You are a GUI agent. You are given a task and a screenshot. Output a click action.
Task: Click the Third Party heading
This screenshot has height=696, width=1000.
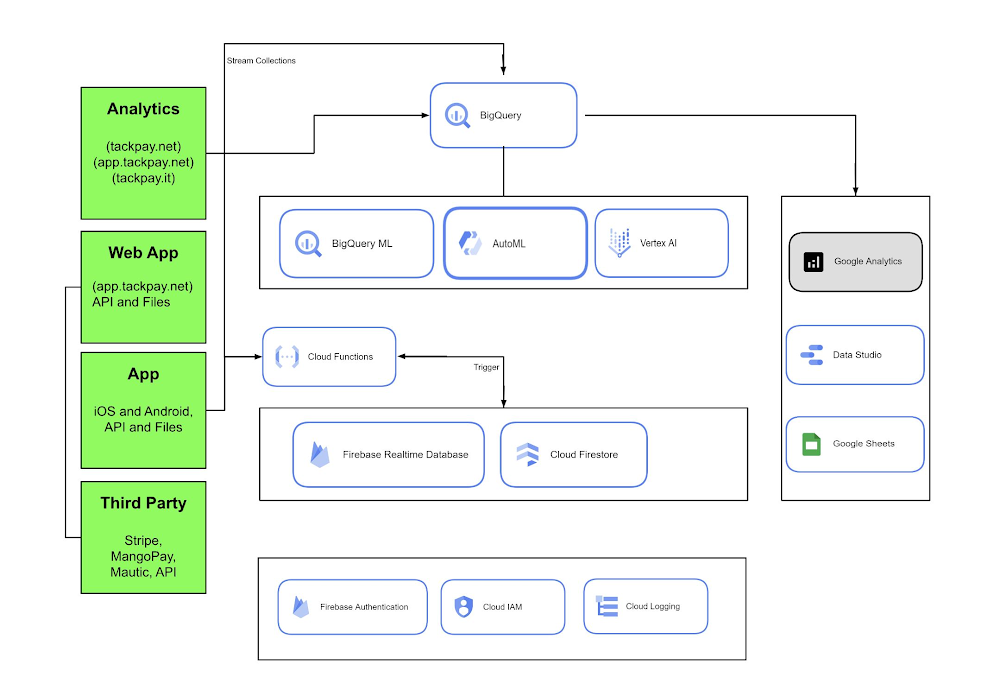coord(143,503)
